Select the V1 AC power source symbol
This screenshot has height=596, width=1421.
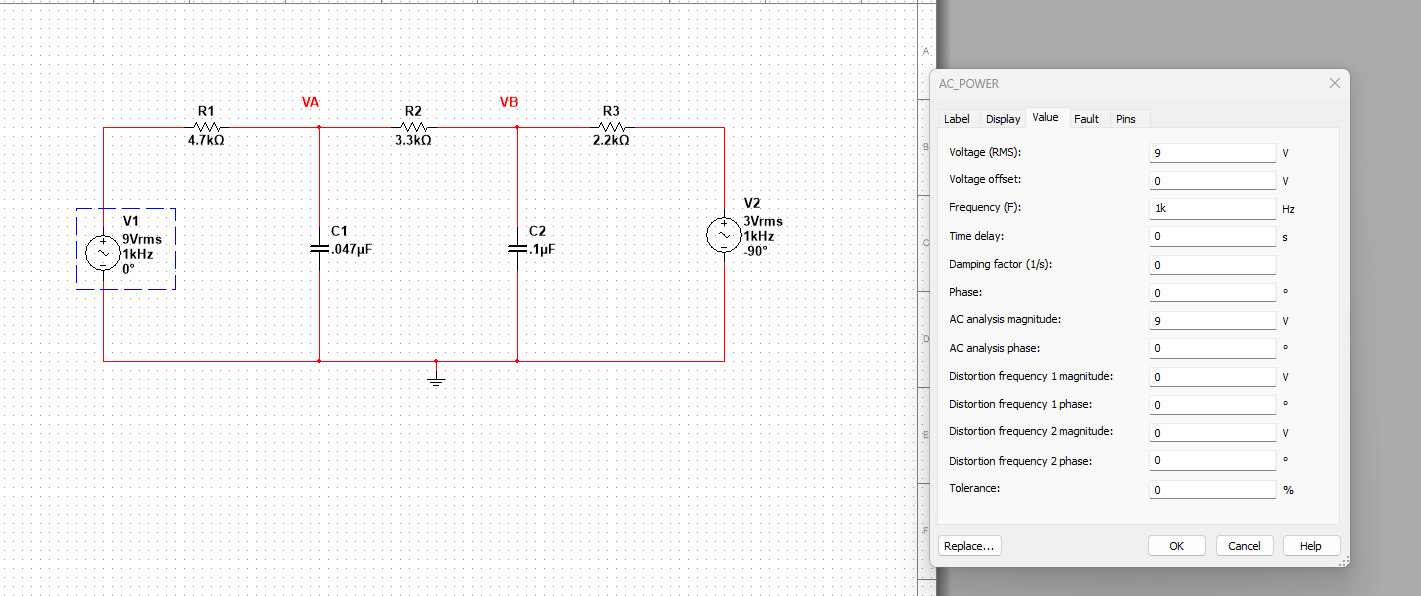(x=103, y=253)
